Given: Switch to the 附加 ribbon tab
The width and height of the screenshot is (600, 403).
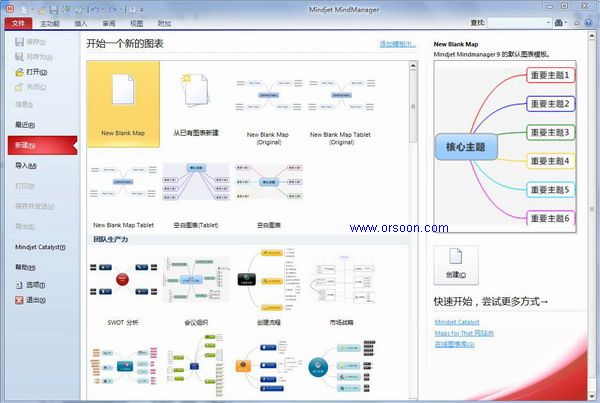Looking at the screenshot, I should (165, 24).
